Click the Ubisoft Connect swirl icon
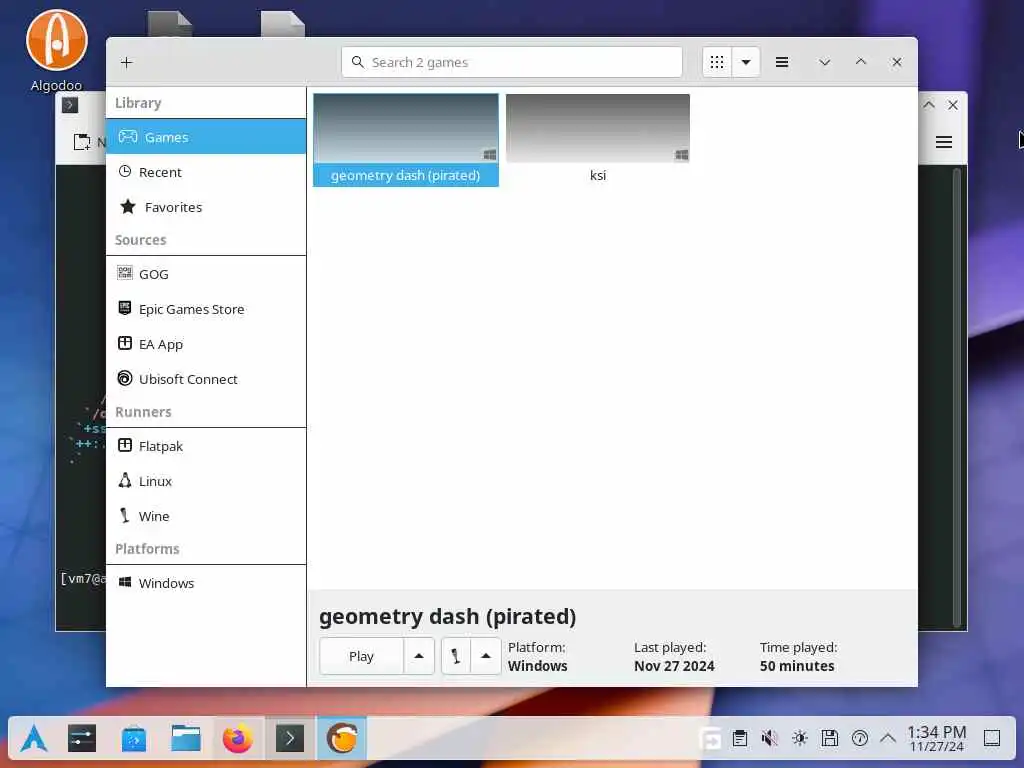The image size is (1024, 768). [125, 378]
